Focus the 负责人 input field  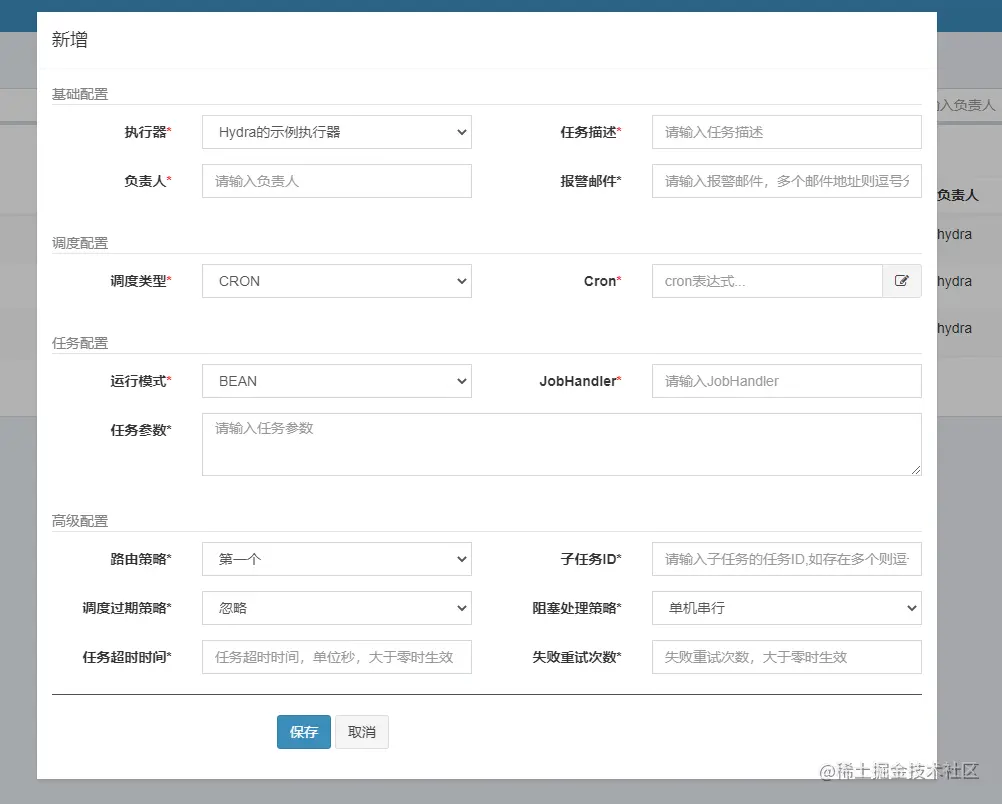(337, 181)
